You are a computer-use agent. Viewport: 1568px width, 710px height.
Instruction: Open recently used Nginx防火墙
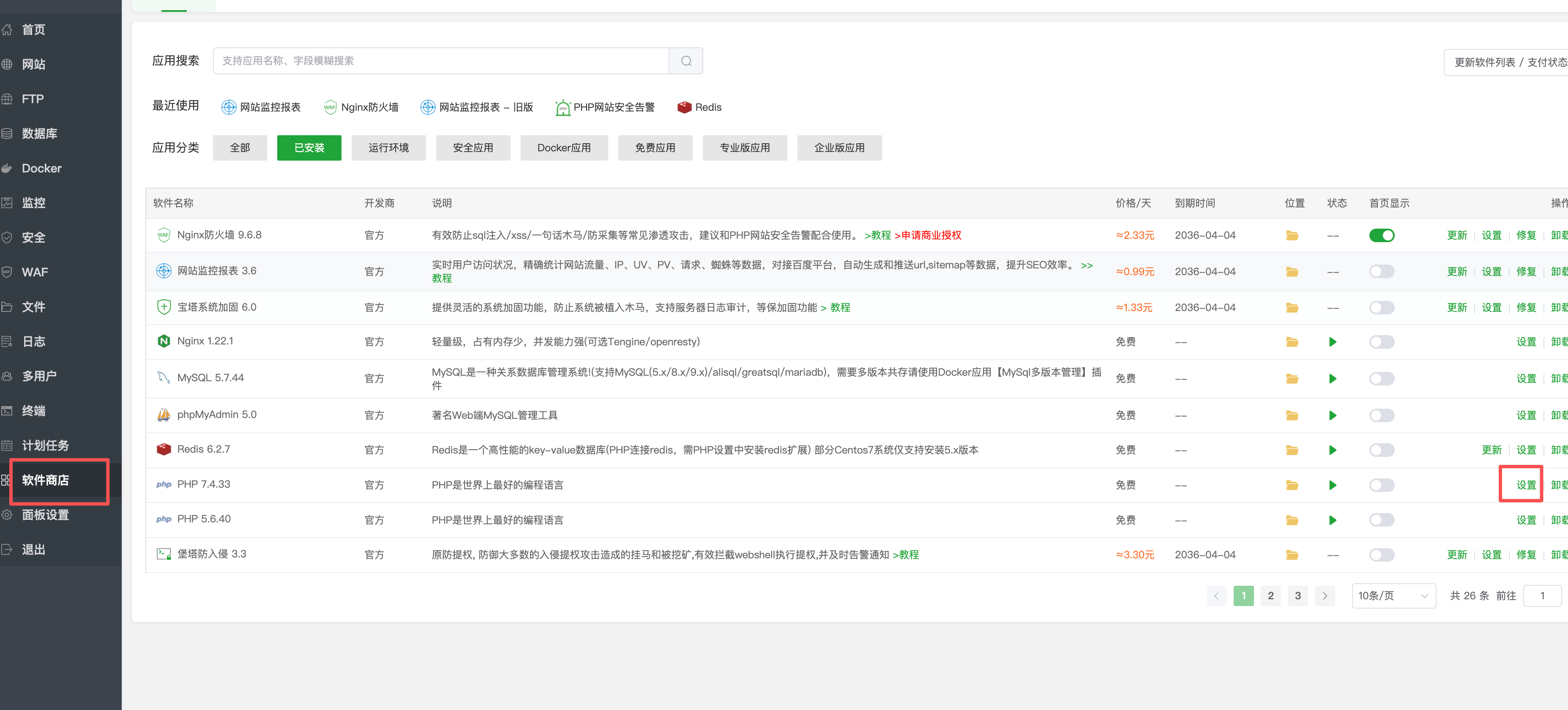[361, 107]
